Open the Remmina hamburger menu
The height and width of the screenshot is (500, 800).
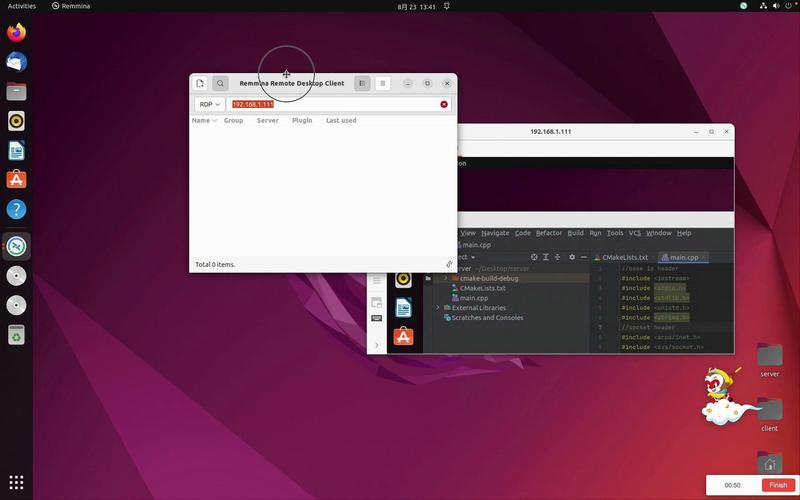coord(382,84)
